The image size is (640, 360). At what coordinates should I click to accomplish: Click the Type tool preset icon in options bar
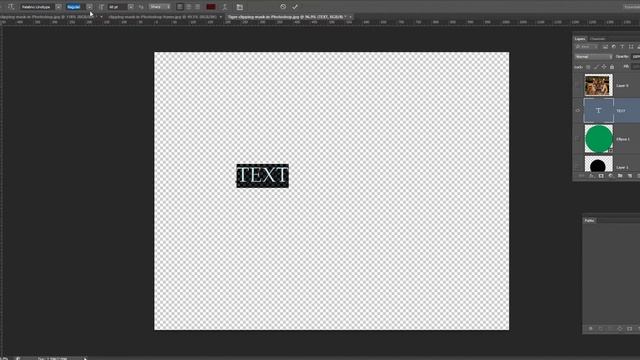click(x=11, y=7)
